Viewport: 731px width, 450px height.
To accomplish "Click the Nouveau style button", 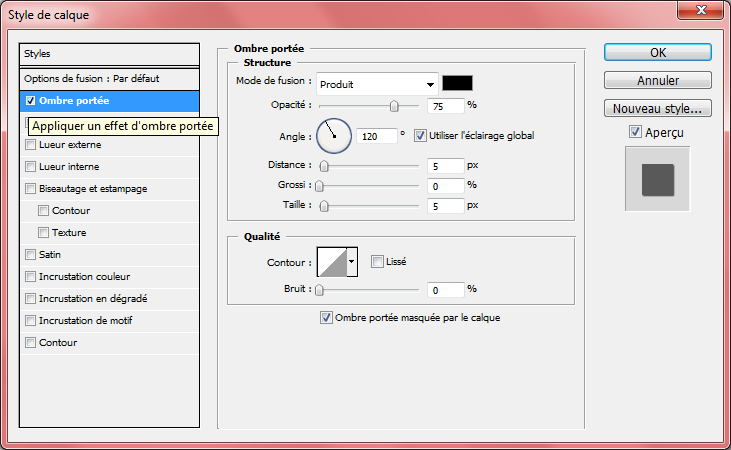I will click(x=657, y=108).
